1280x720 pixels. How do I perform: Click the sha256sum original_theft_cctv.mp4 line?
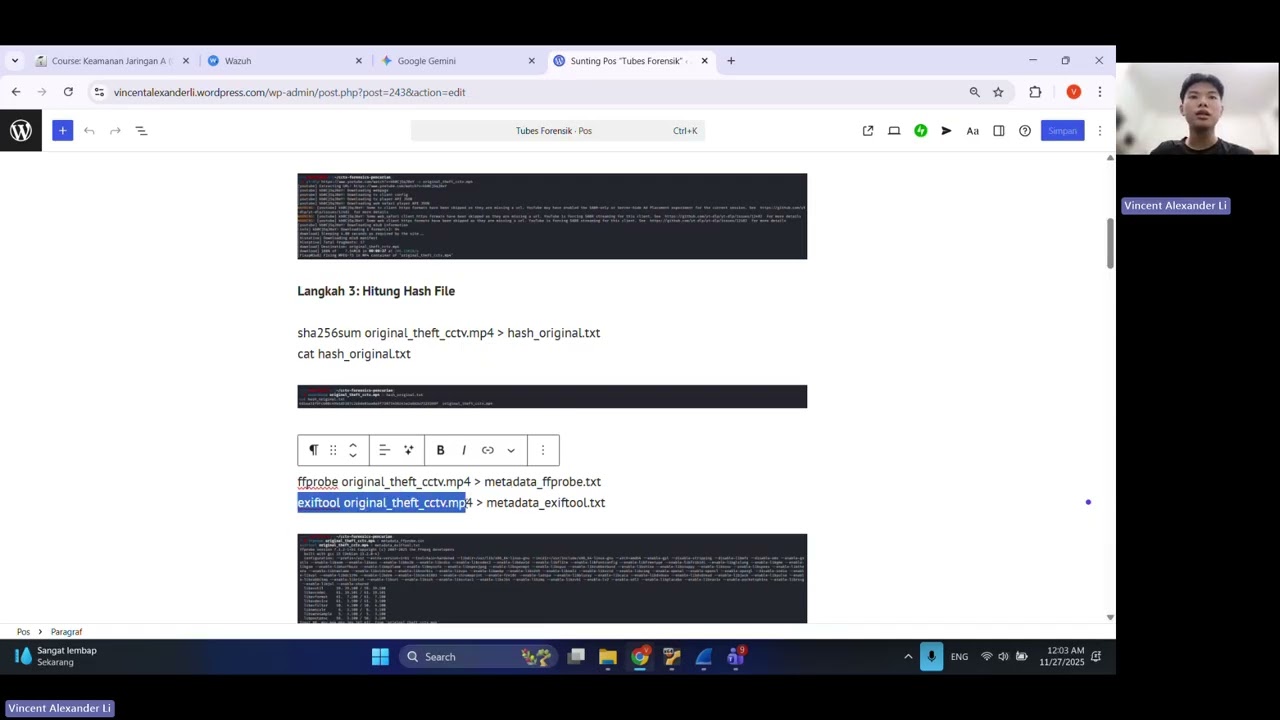tap(448, 333)
